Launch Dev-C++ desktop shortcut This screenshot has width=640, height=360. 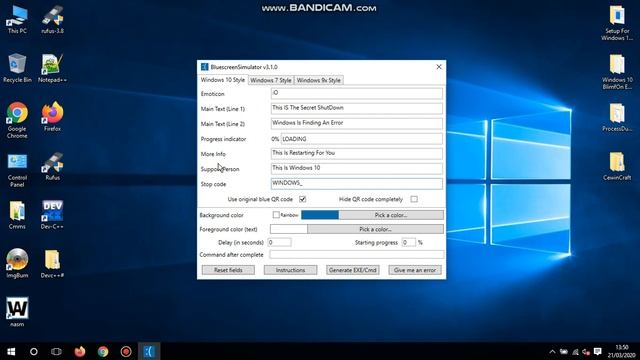[x=52, y=215]
